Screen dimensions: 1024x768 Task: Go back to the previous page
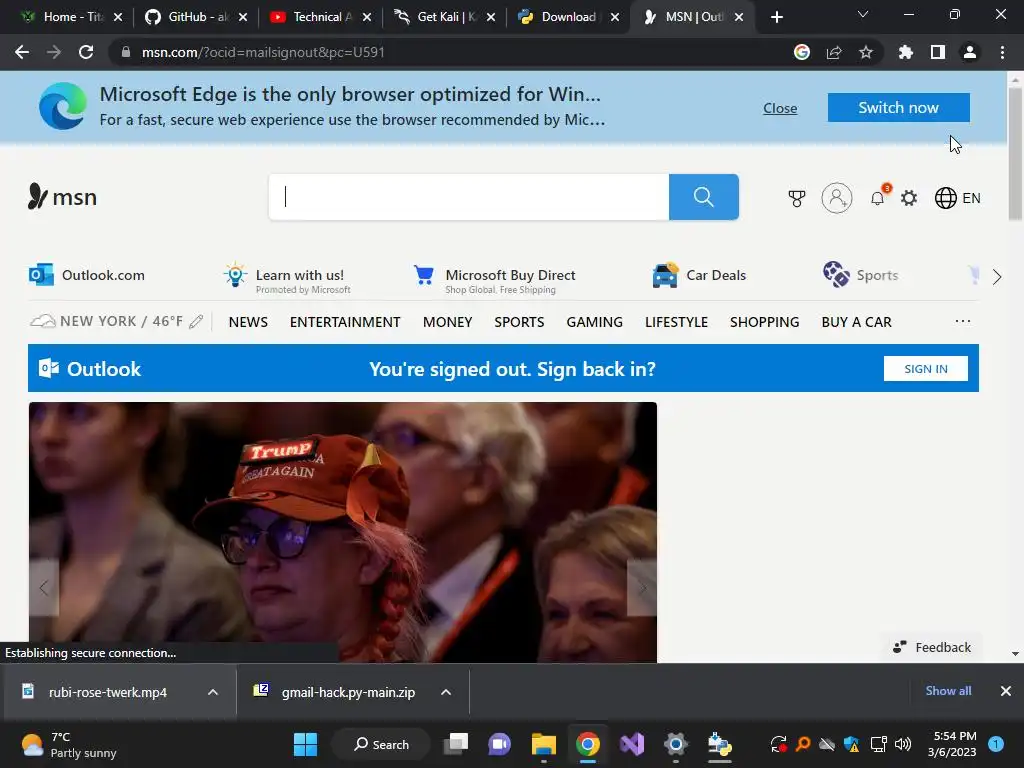tap(22, 52)
